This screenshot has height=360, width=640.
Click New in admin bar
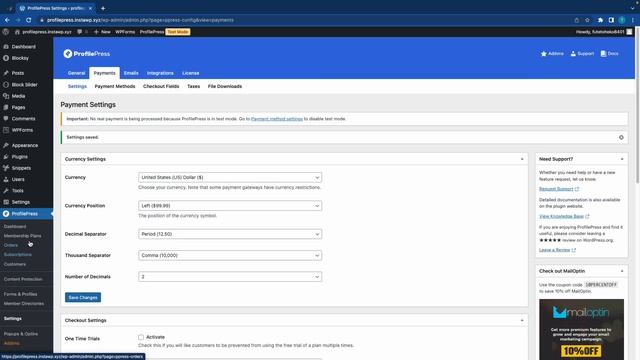pyautogui.click(x=102, y=32)
